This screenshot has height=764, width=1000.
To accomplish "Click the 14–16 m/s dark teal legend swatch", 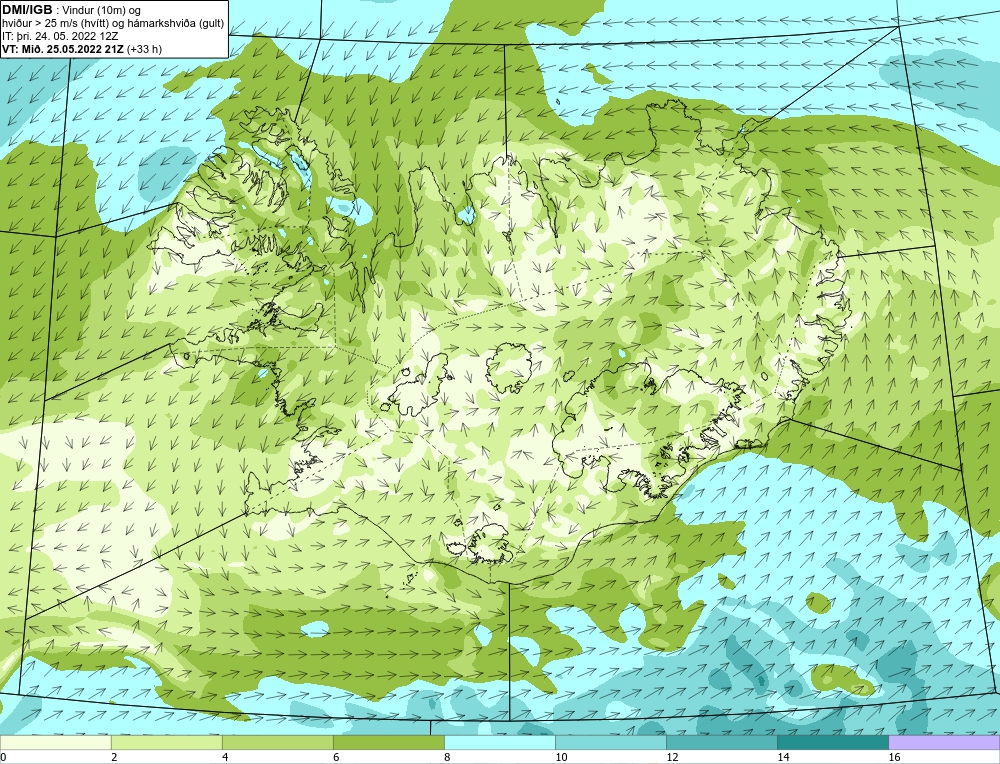I will (x=832, y=743).
